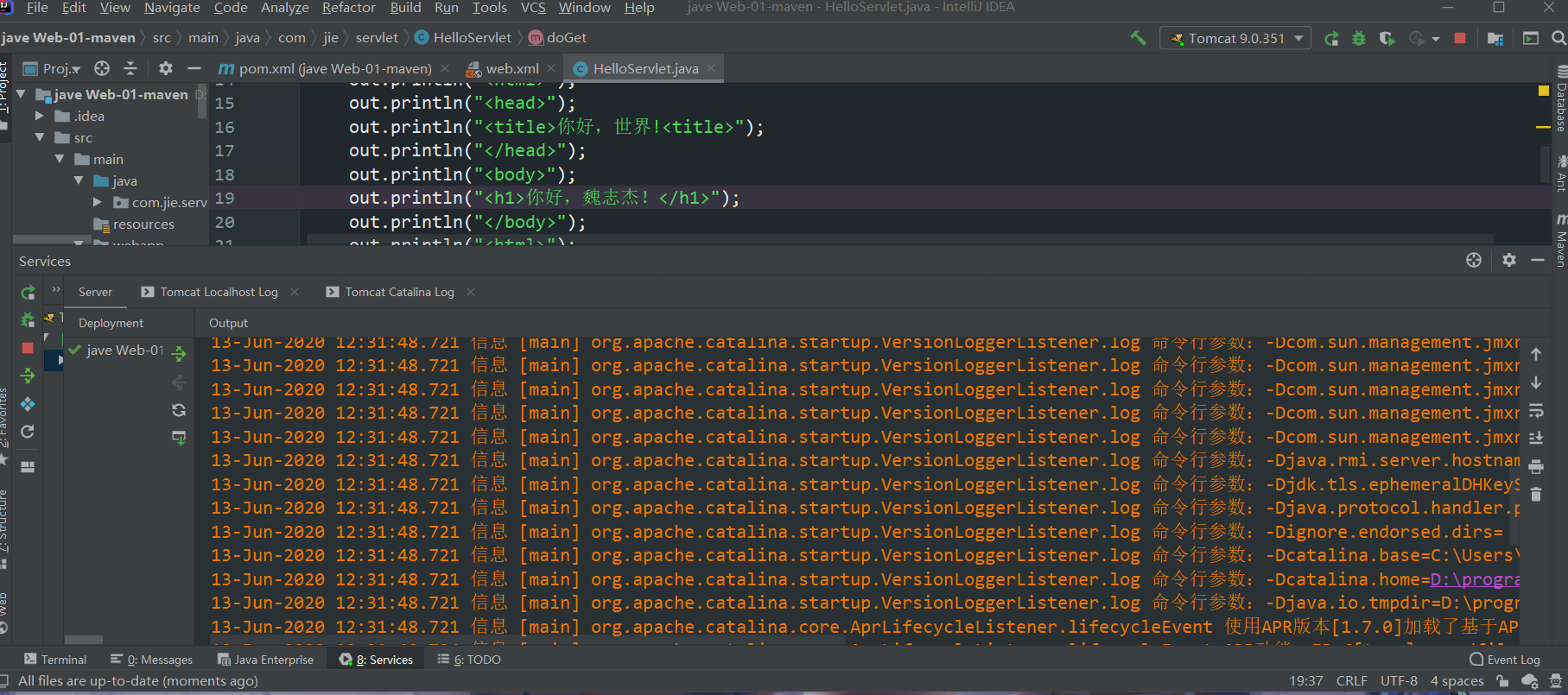Select the Server tab in Services

pos(95,292)
